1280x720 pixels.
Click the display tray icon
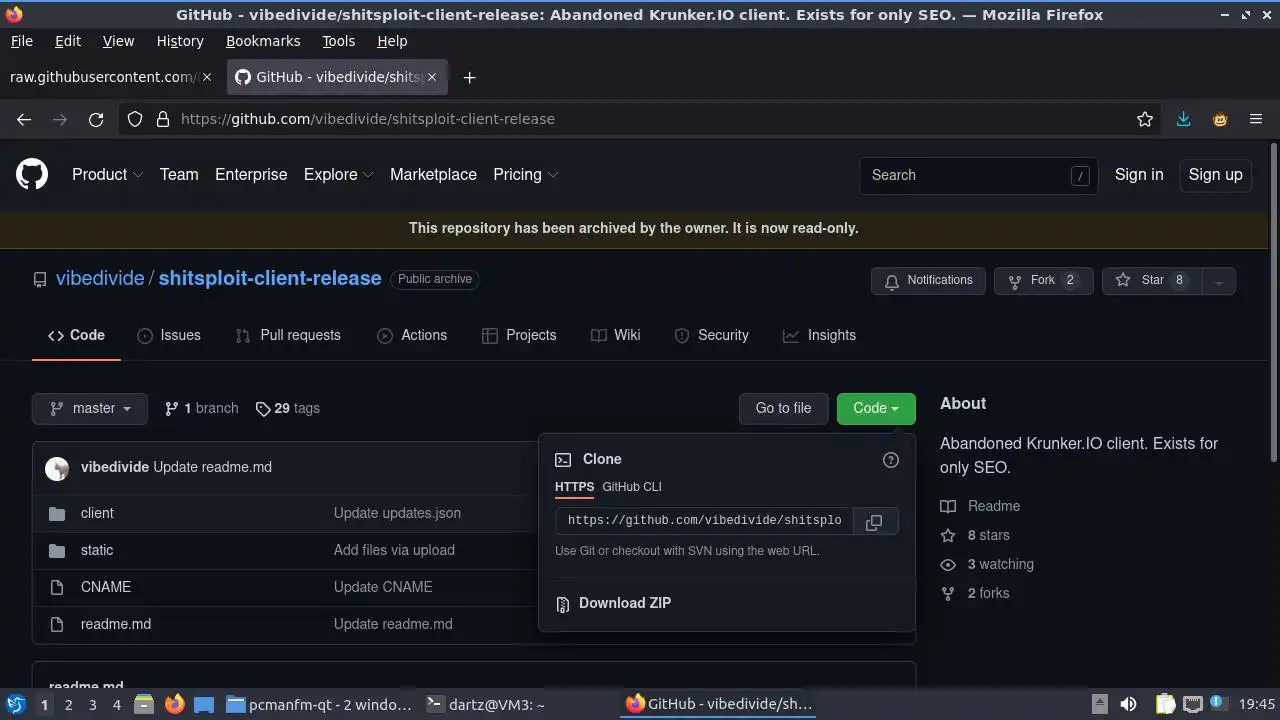point(1192,705)
